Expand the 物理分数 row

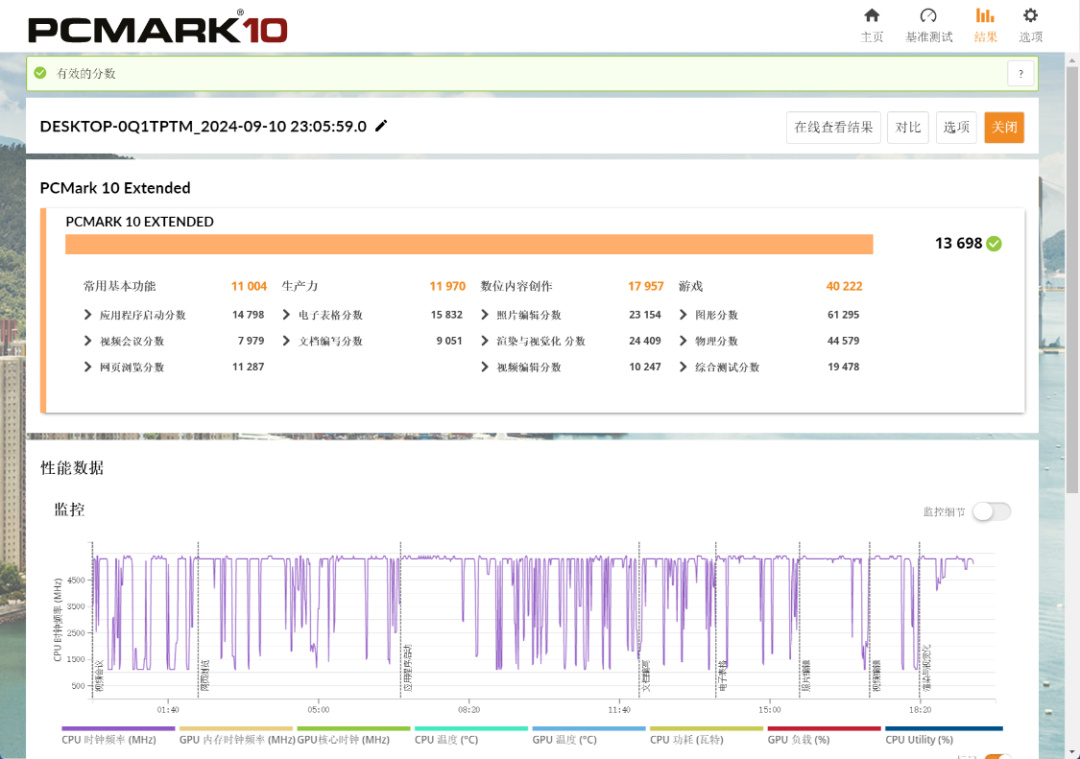[x=683, y=341]
